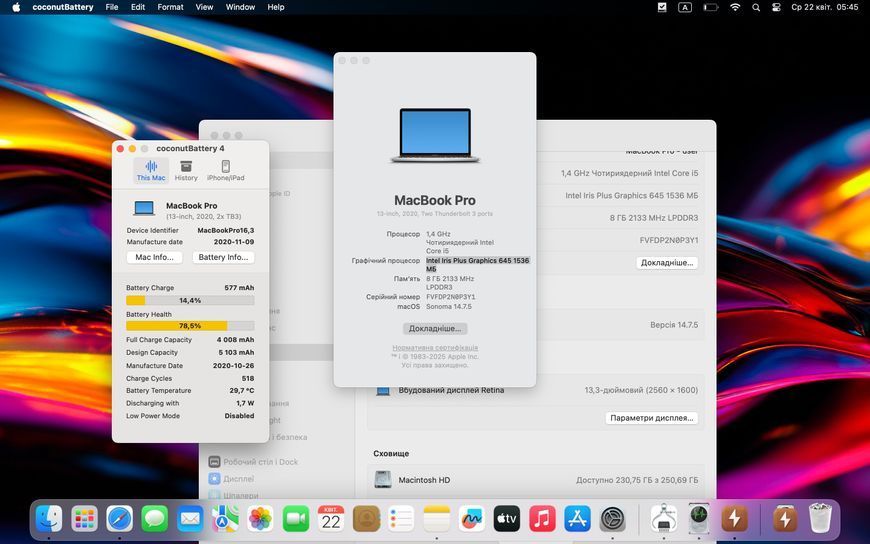Click the MacBook Pro laptop image in About window
Screen dimensions: 870x544
(435, 135)
